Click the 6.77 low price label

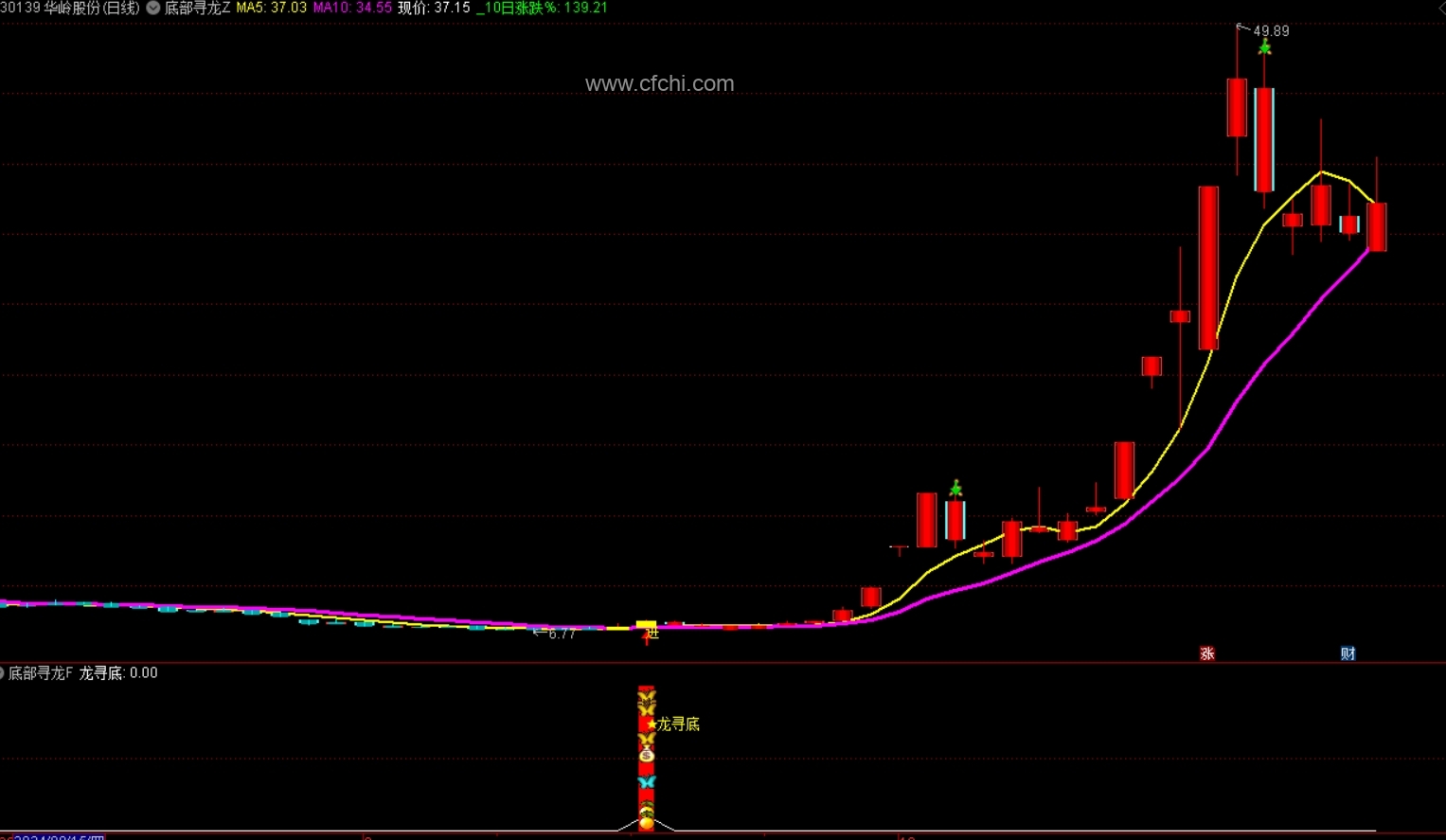(562, 634)
